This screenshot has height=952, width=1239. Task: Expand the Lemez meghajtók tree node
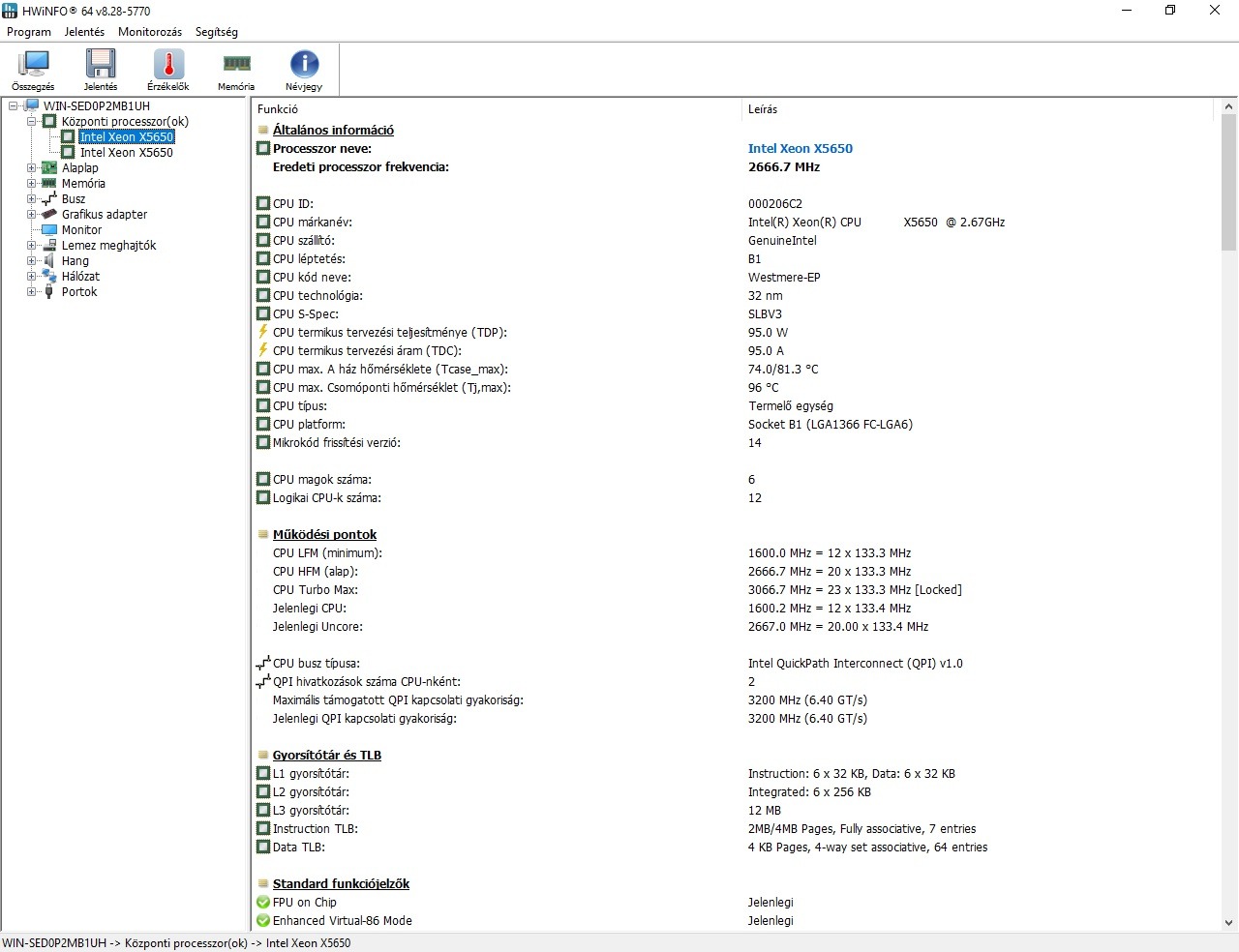click(31, 245)
